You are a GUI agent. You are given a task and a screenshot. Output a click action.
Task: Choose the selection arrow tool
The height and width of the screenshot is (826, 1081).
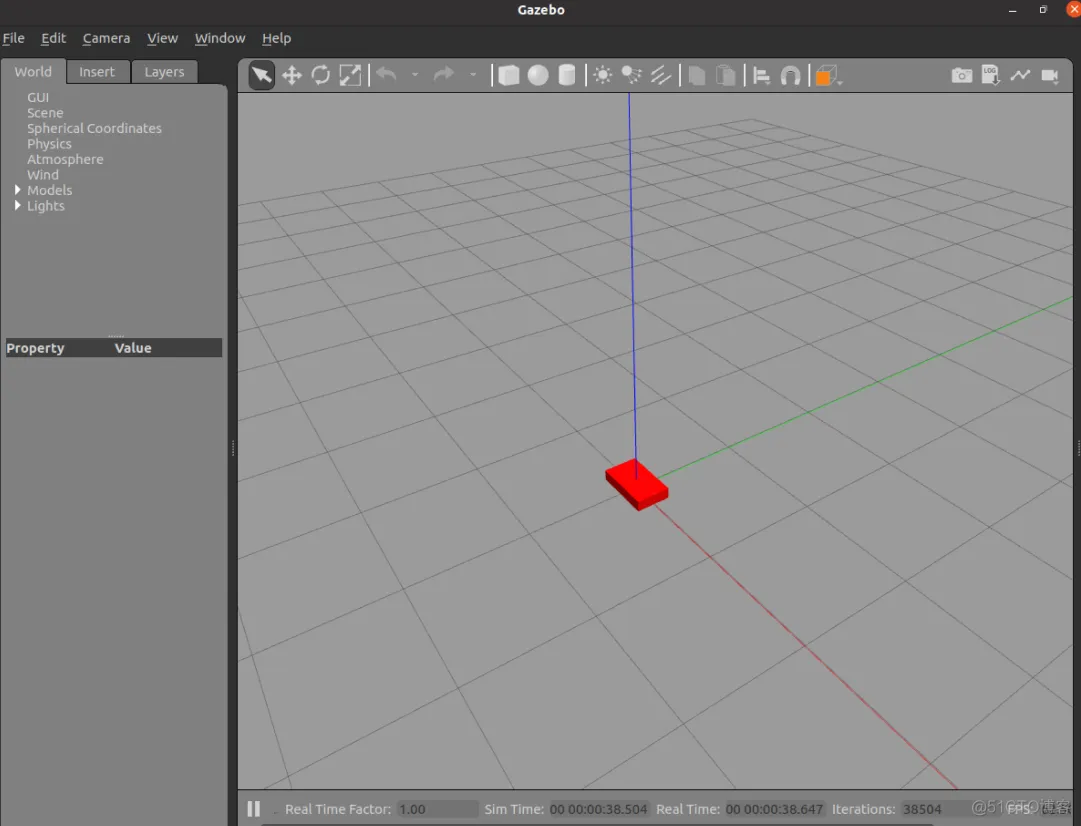pyautogui.click(x=261, y=75)
